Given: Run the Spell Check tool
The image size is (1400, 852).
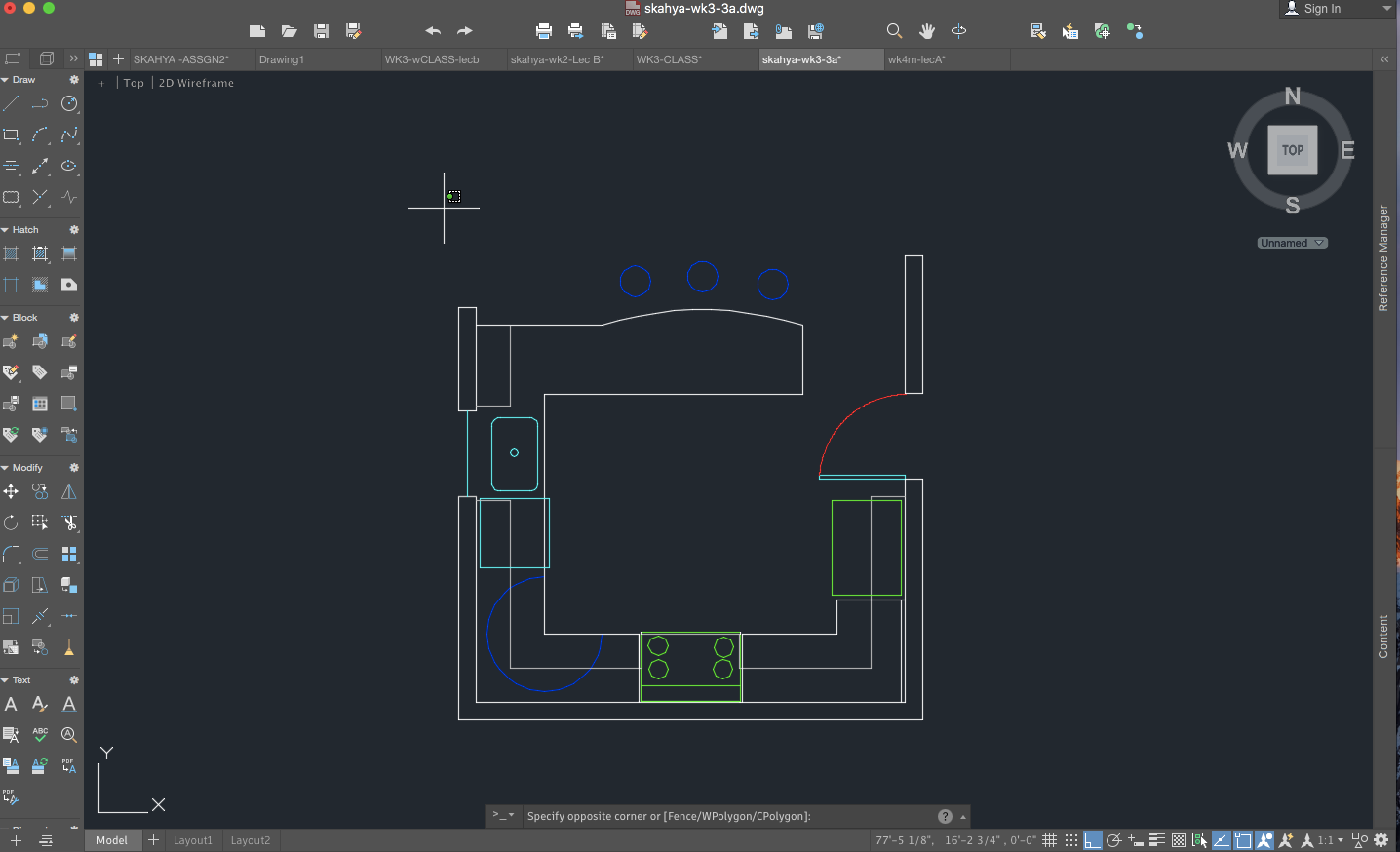Looking at the screenshot, I should (40, 736).
